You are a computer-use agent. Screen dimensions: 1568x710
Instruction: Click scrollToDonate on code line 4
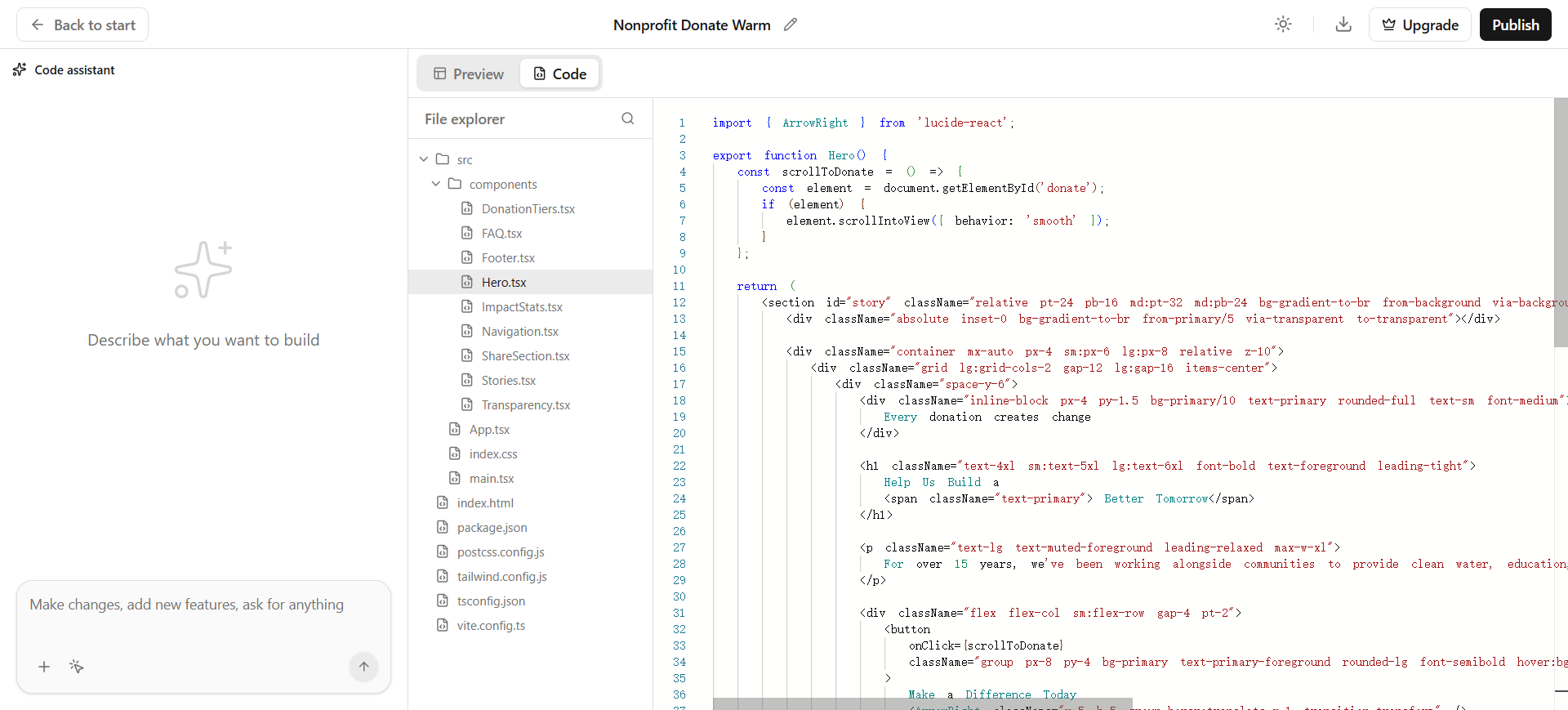[827, 172]
